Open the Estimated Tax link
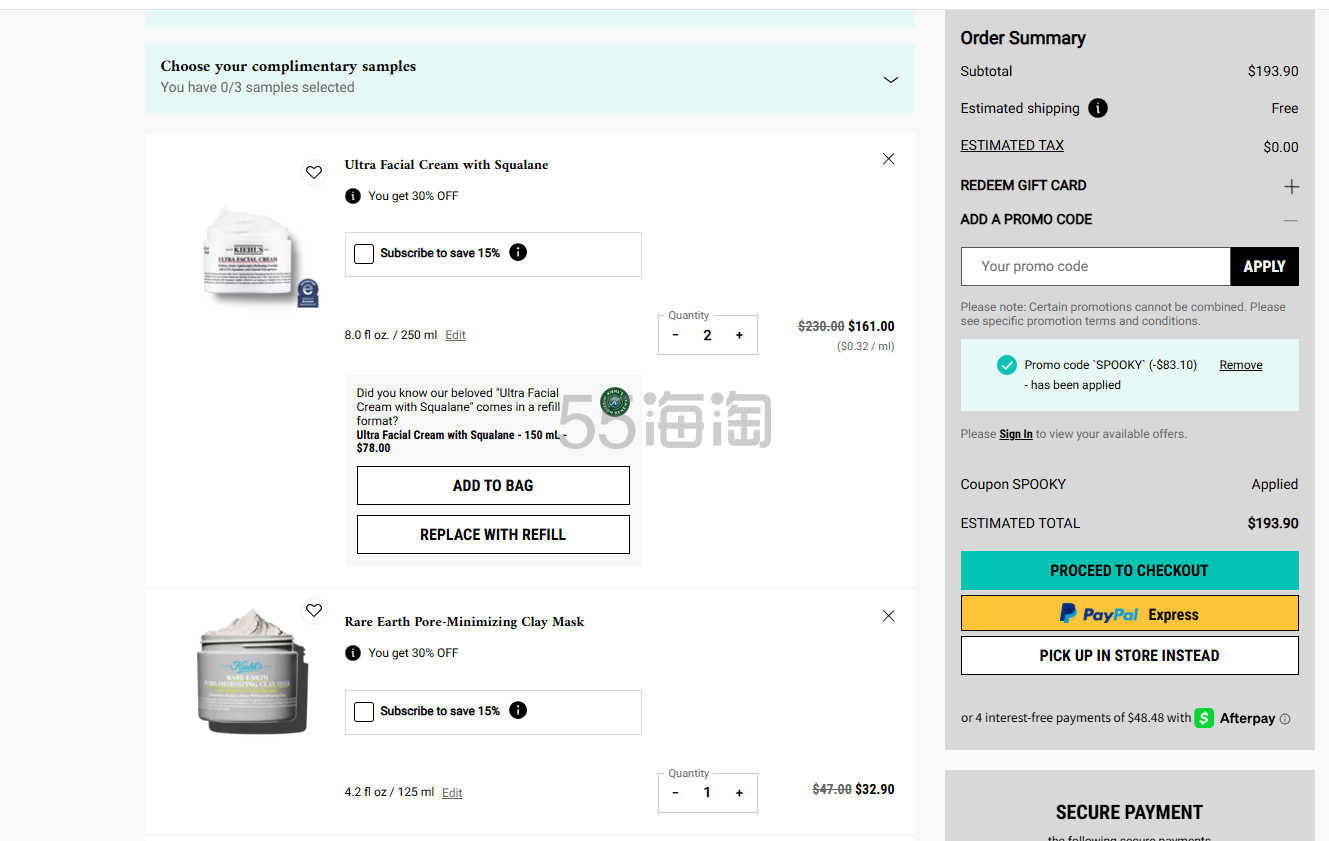The height and width of the screenshot is (841, 1329). (1012, 145)
